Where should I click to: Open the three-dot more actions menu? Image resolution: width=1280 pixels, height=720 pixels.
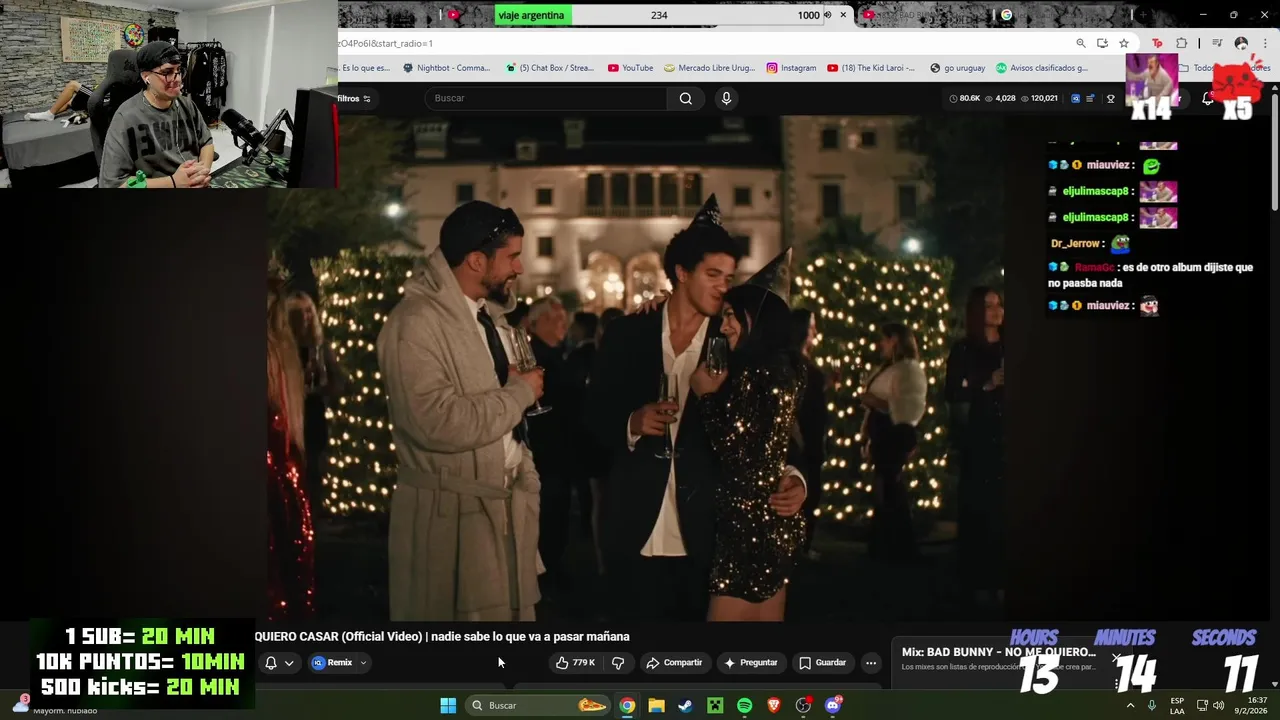(871, 662)
